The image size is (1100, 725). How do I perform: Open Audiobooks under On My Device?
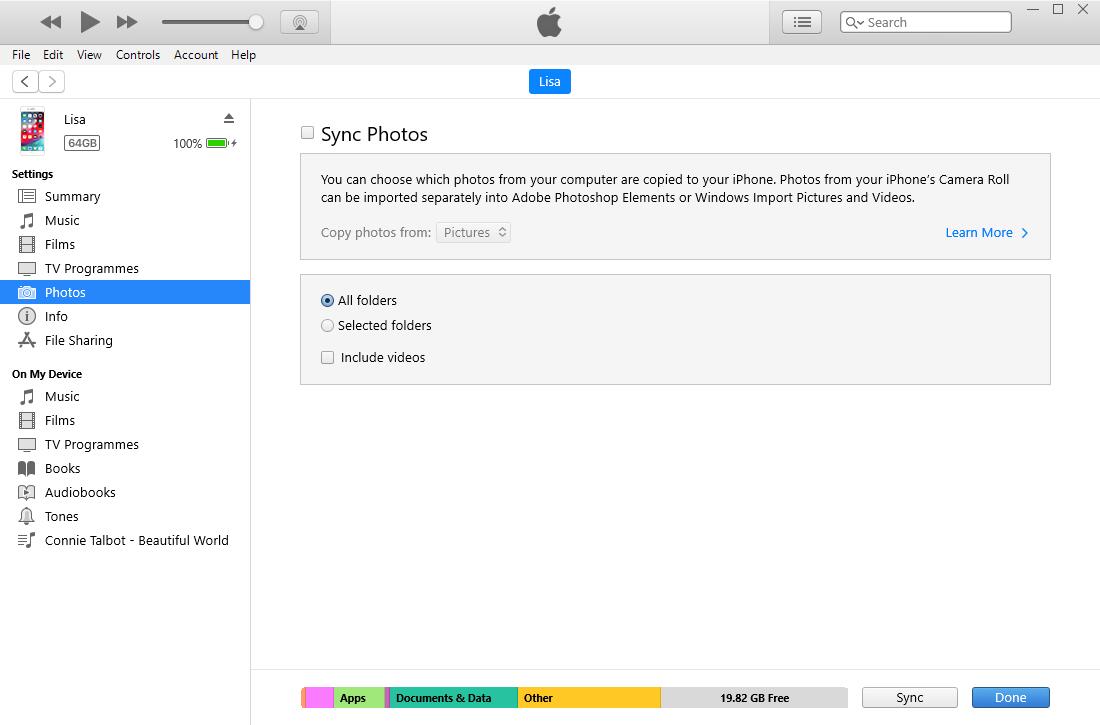coord(125,492)
